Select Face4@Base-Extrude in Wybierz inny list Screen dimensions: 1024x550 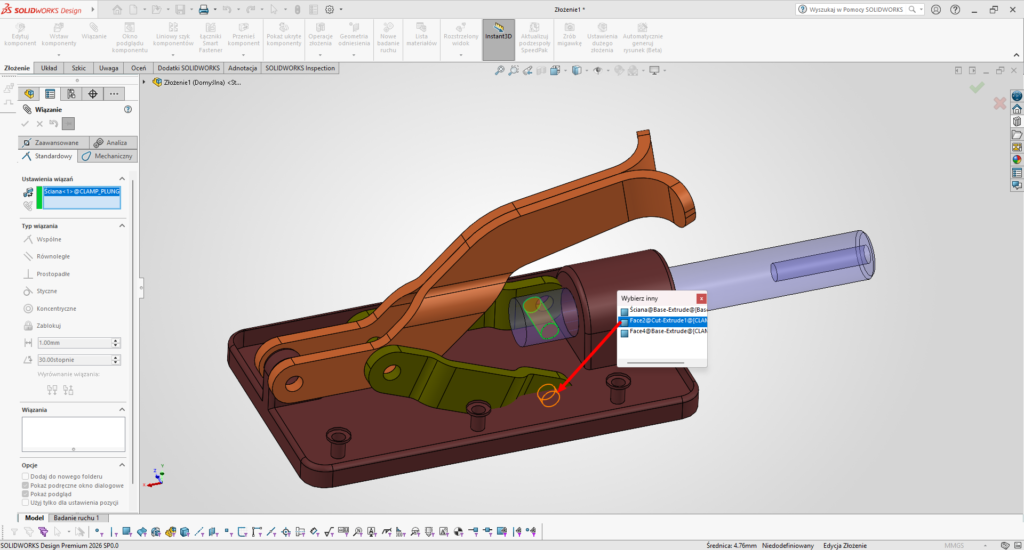pos(662,332)
